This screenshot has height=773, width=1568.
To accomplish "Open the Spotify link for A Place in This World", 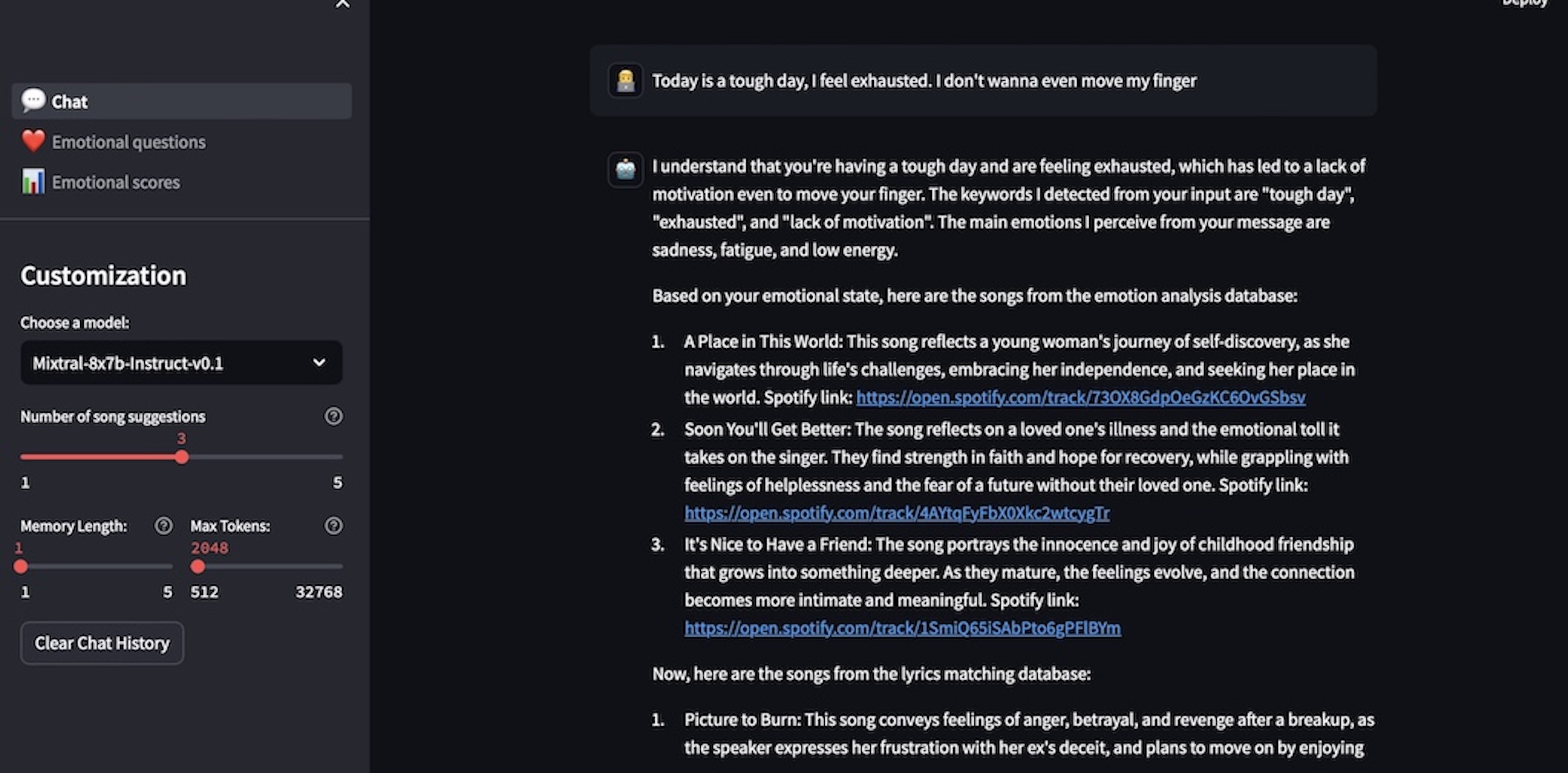I will click(x=1081, y=396).
